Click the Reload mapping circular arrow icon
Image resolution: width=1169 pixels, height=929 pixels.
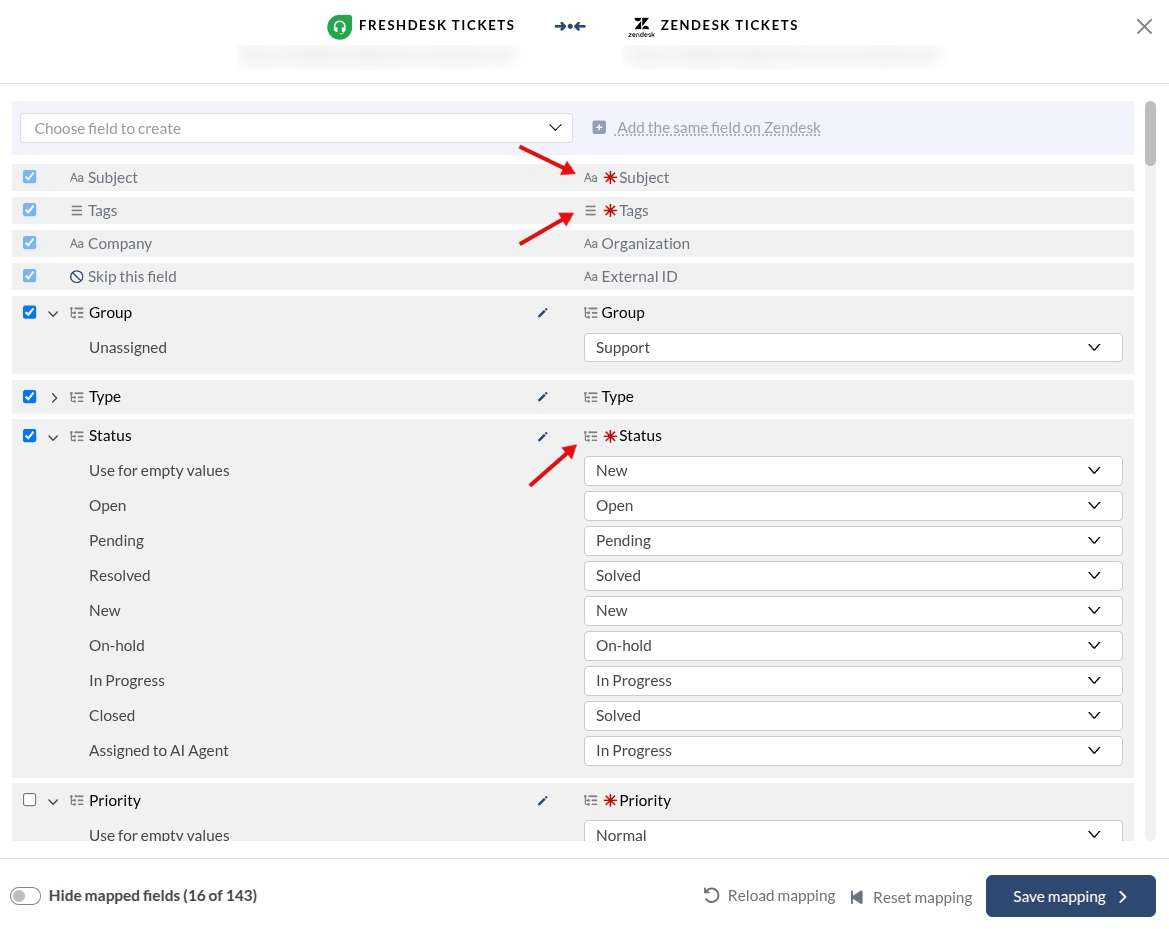tap(711, 895)
